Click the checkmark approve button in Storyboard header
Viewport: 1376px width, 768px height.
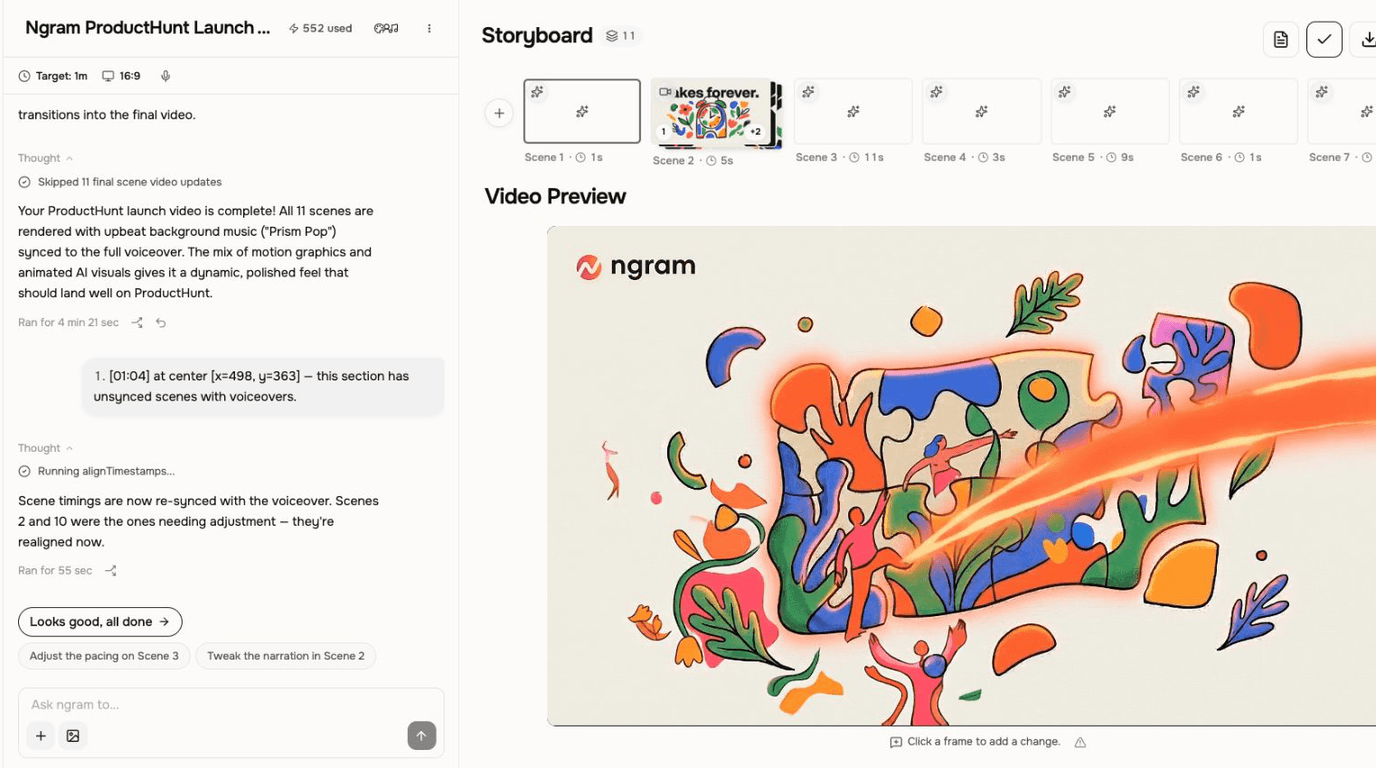[x=1324, y=39]
